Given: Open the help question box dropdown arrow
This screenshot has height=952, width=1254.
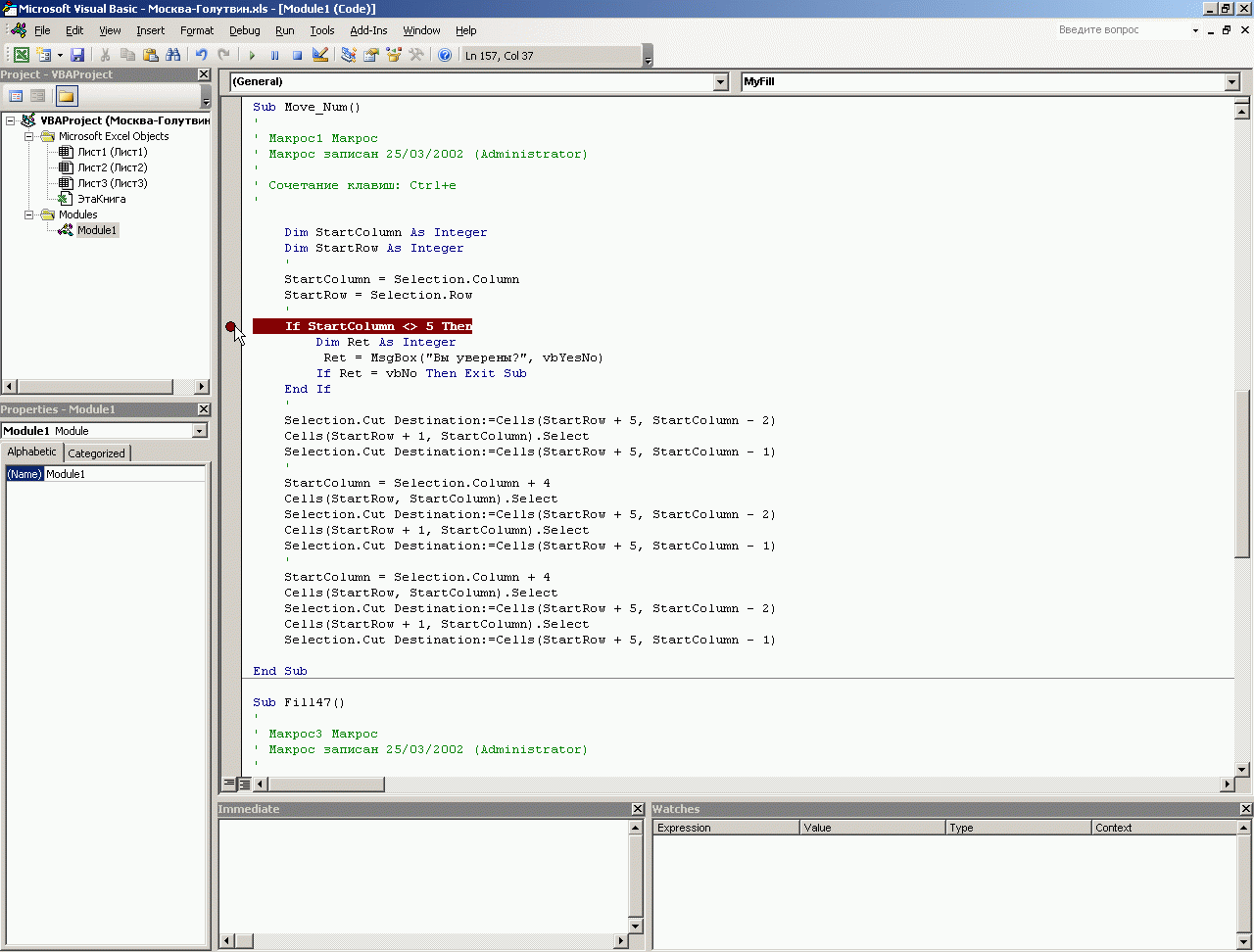Looking at the screenshot, I should pyautogui.click(x=1195, y=30).
